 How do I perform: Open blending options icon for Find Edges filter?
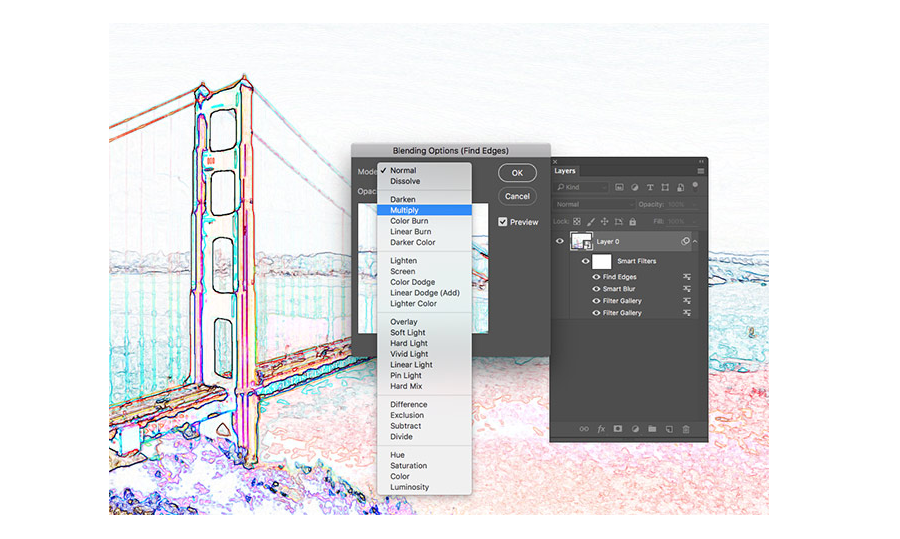click(686, 277)
